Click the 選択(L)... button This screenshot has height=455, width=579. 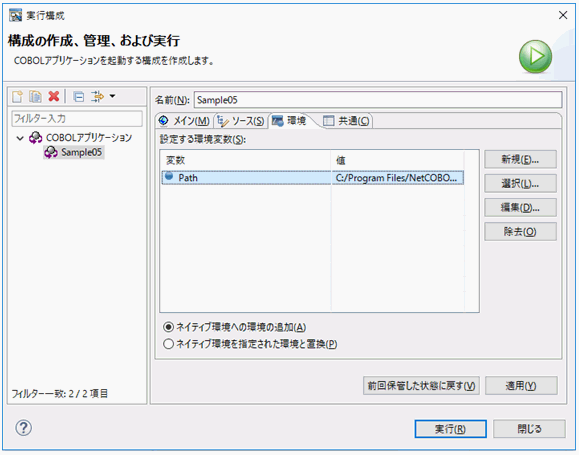[x=520, y=184]
